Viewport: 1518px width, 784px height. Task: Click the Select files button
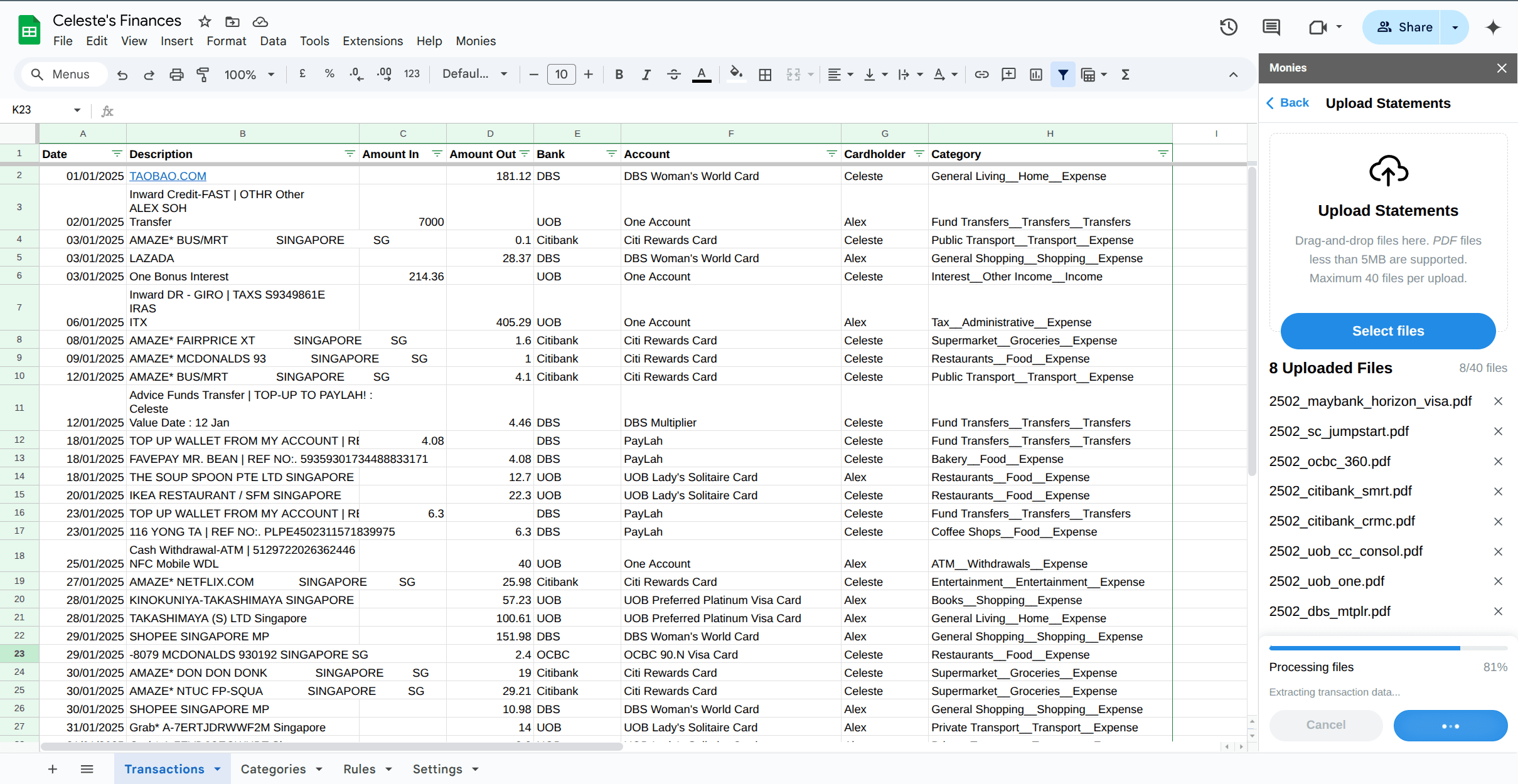[1387, 331]
